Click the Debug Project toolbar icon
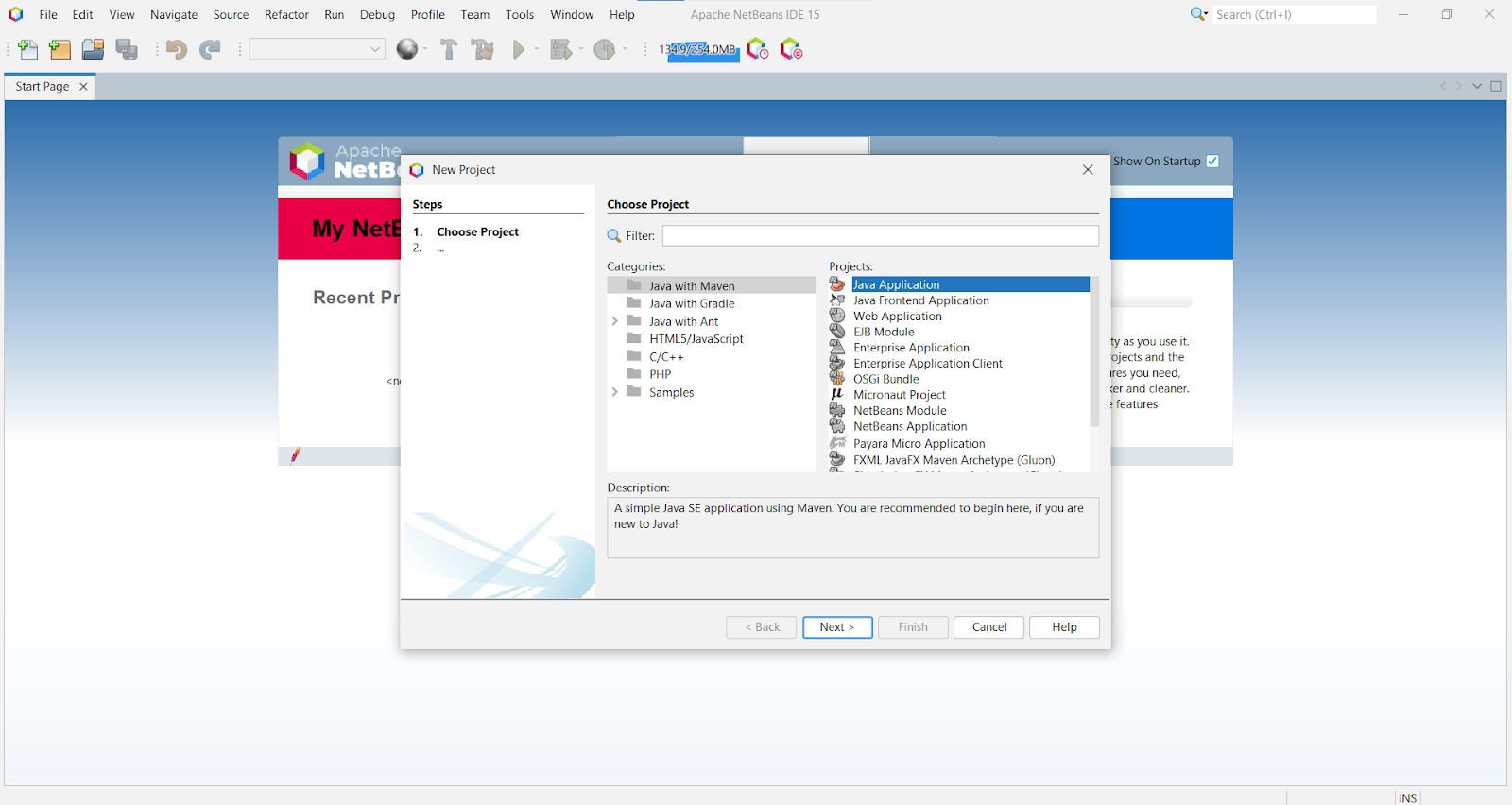Image resolution: width=1512 pixels, height=805 pixels. pos(560,49)
